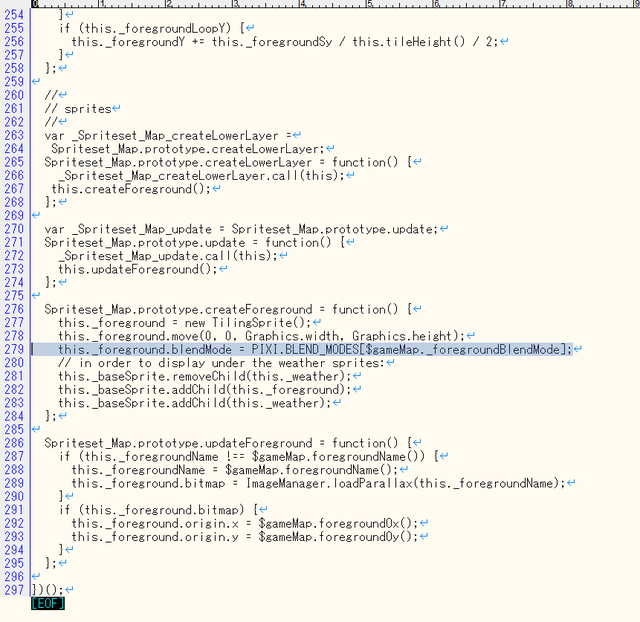
Task: Click 'var _Spriteset_Map_createLowerLayer =' line
Action: click(x=167, y=135)
